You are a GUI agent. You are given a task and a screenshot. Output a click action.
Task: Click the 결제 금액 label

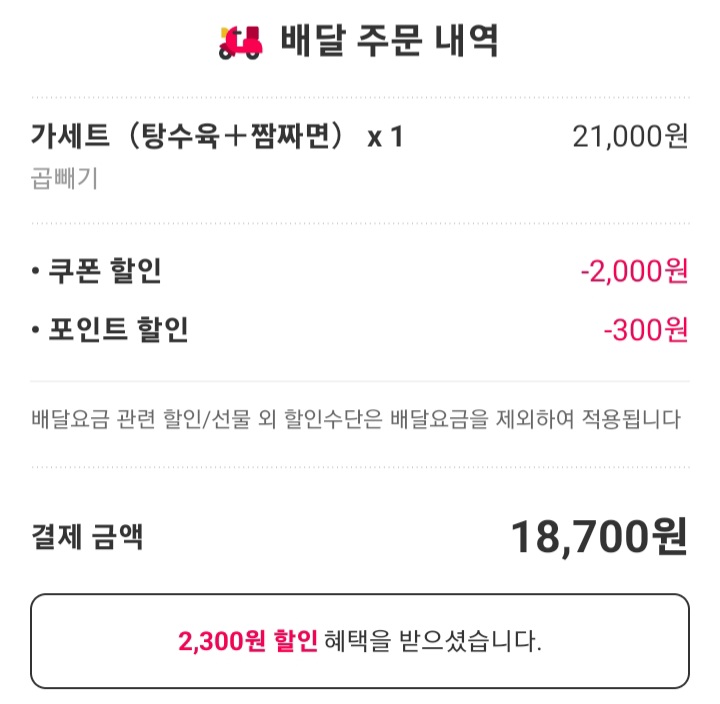pyautogui.click(x=87, y=537)
